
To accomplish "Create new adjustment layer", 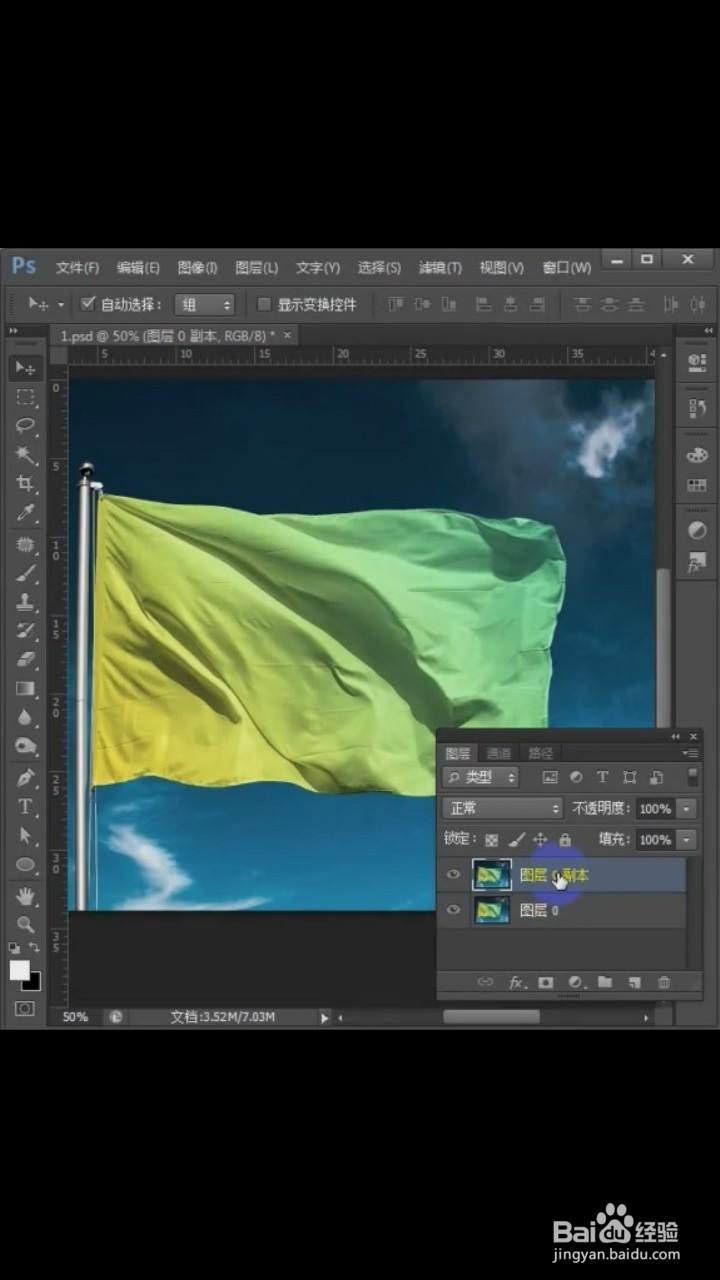I will tap(576, 983).
